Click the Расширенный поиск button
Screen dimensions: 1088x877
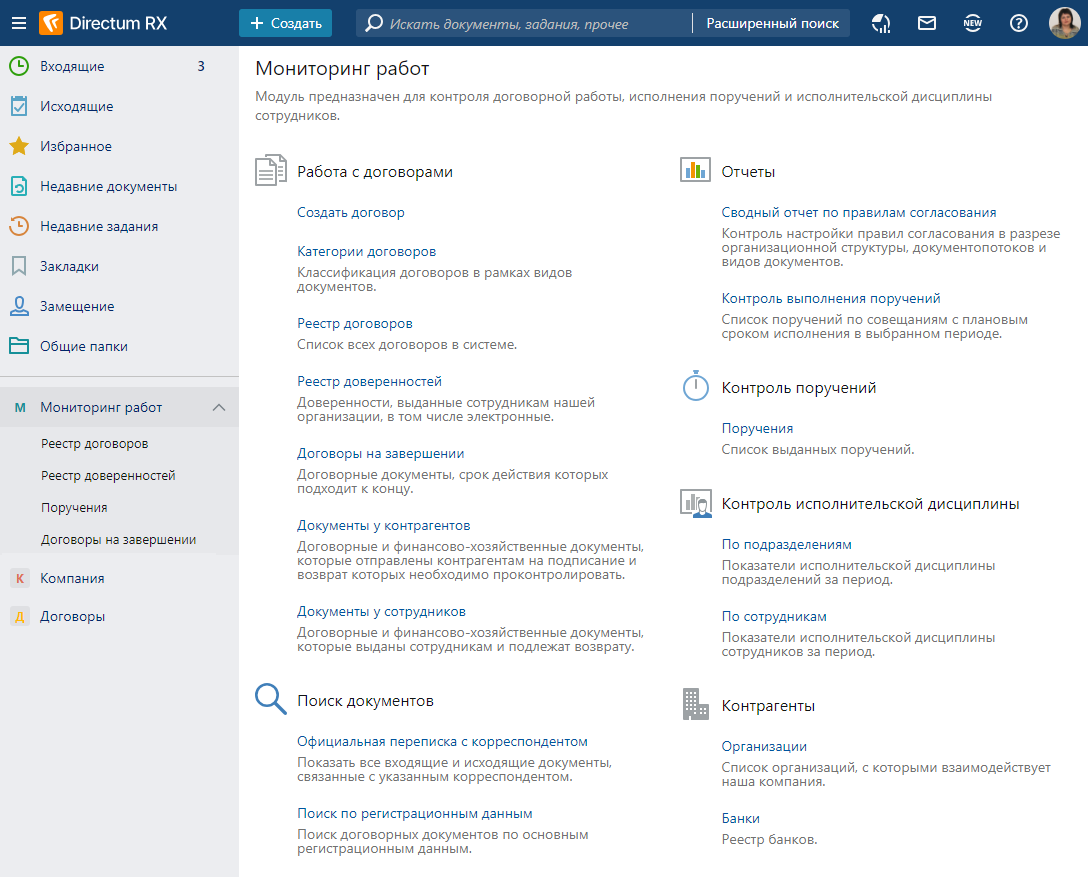coord(770,23)
